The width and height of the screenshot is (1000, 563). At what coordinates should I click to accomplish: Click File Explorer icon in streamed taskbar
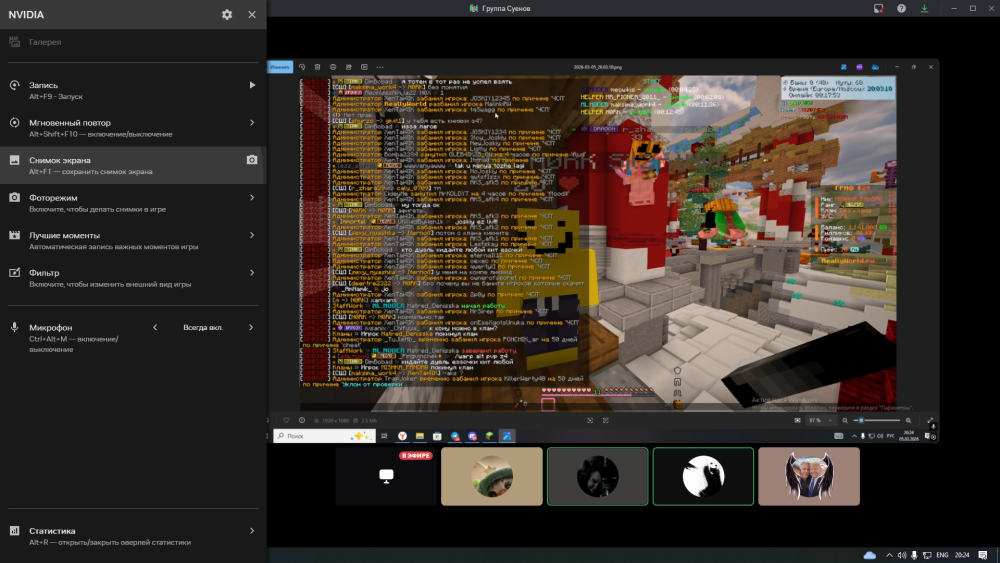pos(420,436)
